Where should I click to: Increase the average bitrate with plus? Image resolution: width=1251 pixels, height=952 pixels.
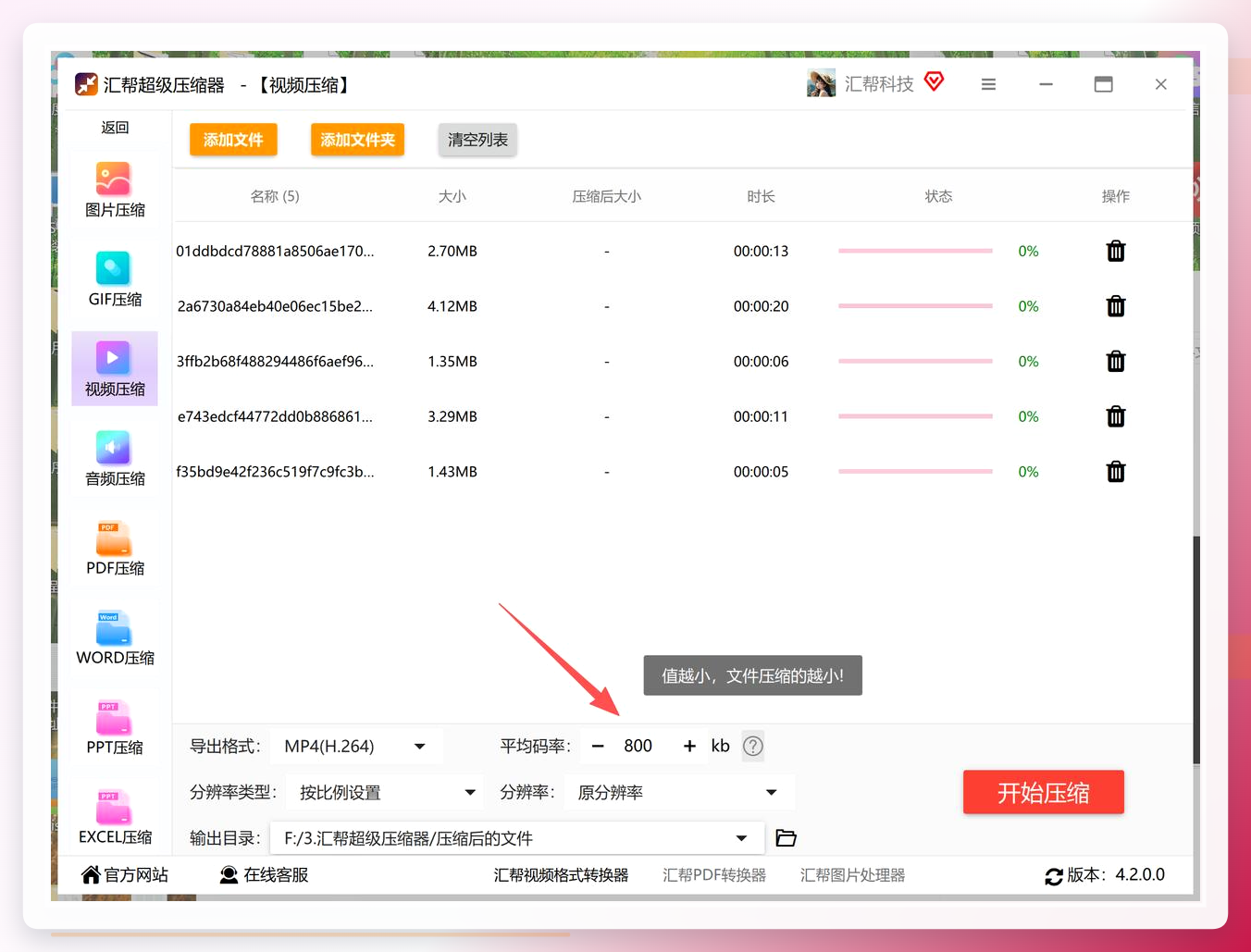tap(689, 746)
